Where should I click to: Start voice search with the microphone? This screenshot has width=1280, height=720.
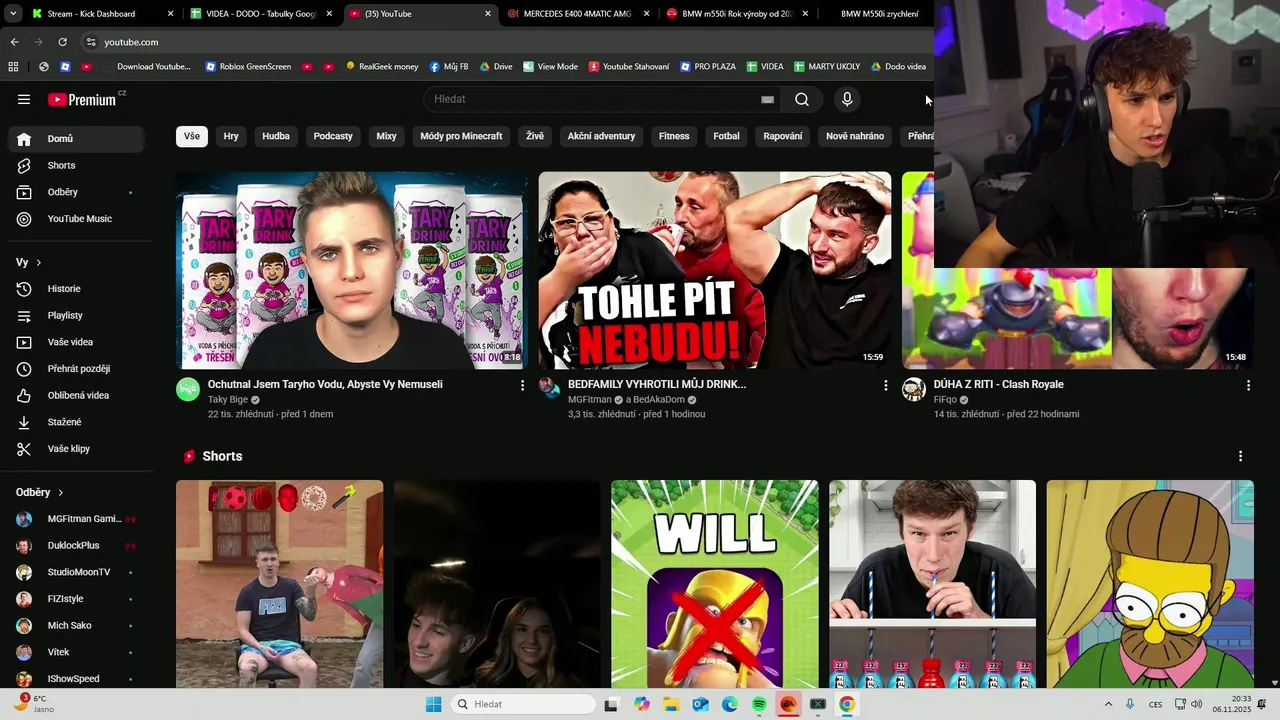click(847, 99)
